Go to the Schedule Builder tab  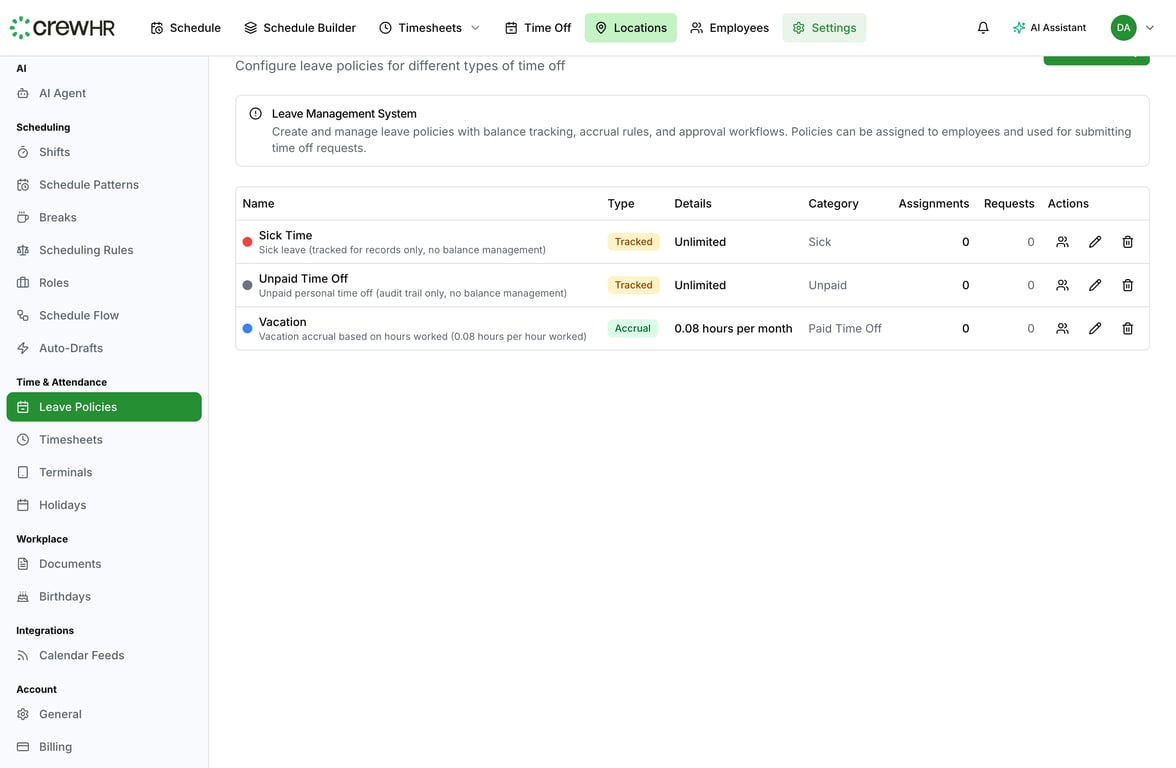point(300,28)
